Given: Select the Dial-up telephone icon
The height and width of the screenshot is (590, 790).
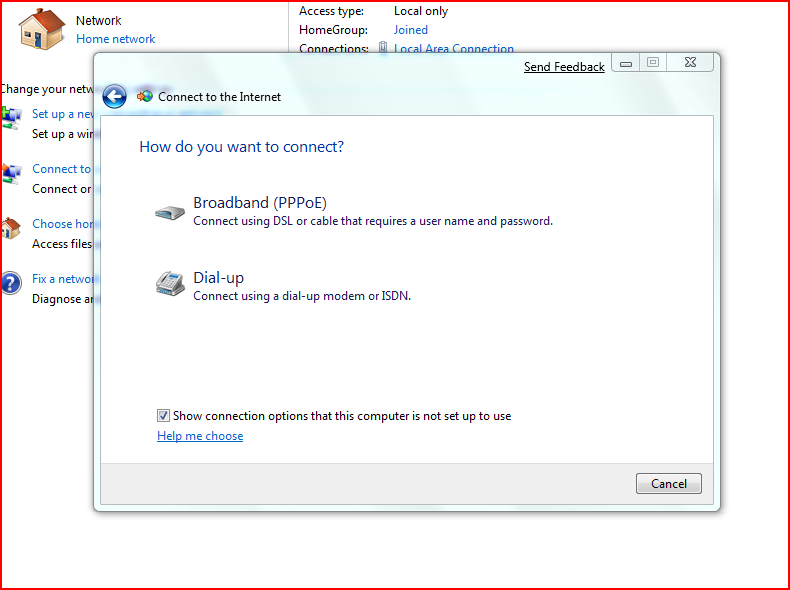Looking at the screenshot, I should click(x=169, y=284).
